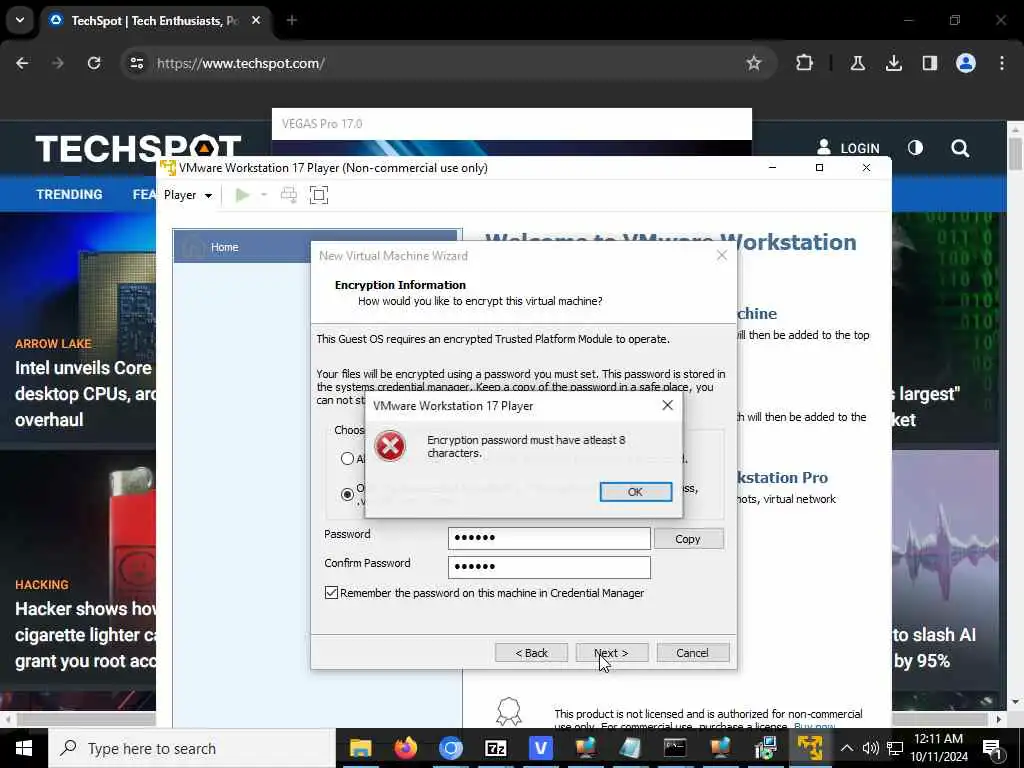Click the site information icon in address bar
The image size is (1024, 768).
(x=136, y=63)
